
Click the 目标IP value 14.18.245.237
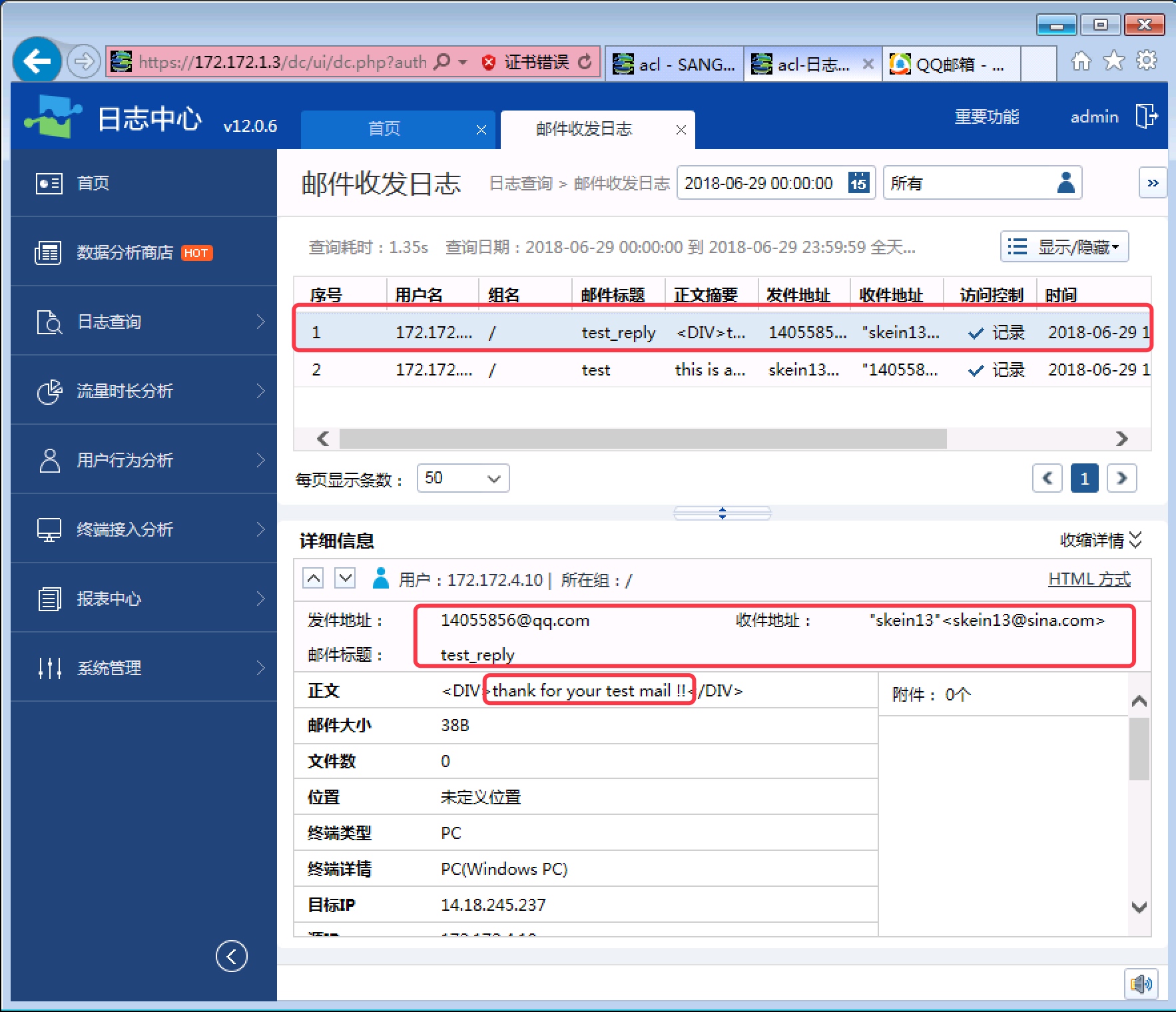point(493,904)
